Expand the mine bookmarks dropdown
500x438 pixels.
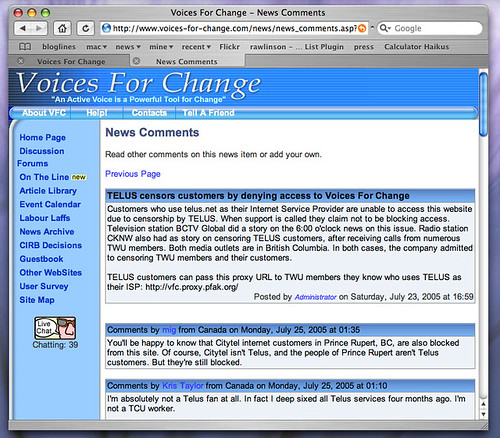161,47
